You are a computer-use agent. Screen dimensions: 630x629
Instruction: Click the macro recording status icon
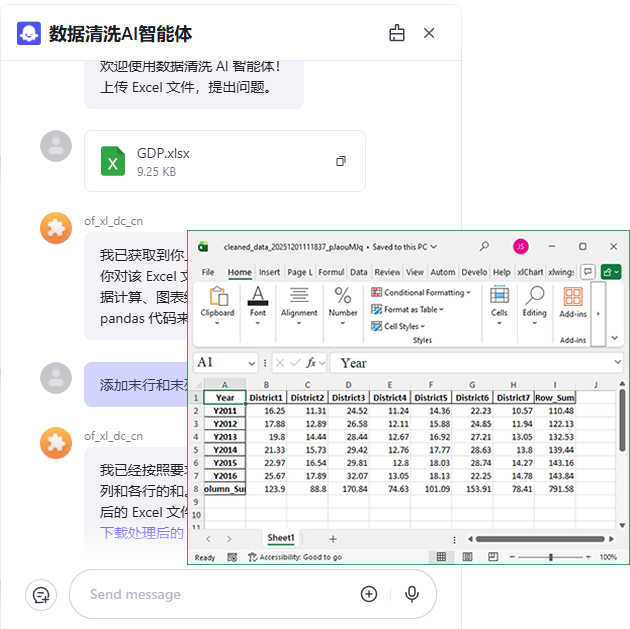click(x=232, y=557)
